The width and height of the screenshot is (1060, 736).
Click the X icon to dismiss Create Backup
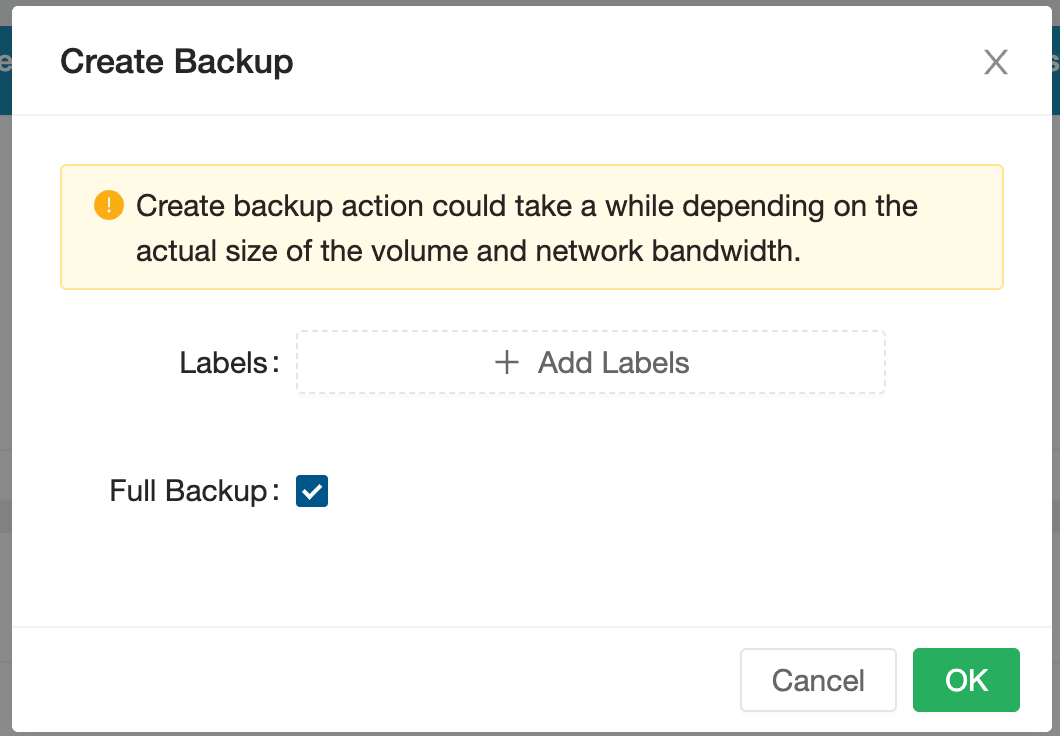[996, 62]
